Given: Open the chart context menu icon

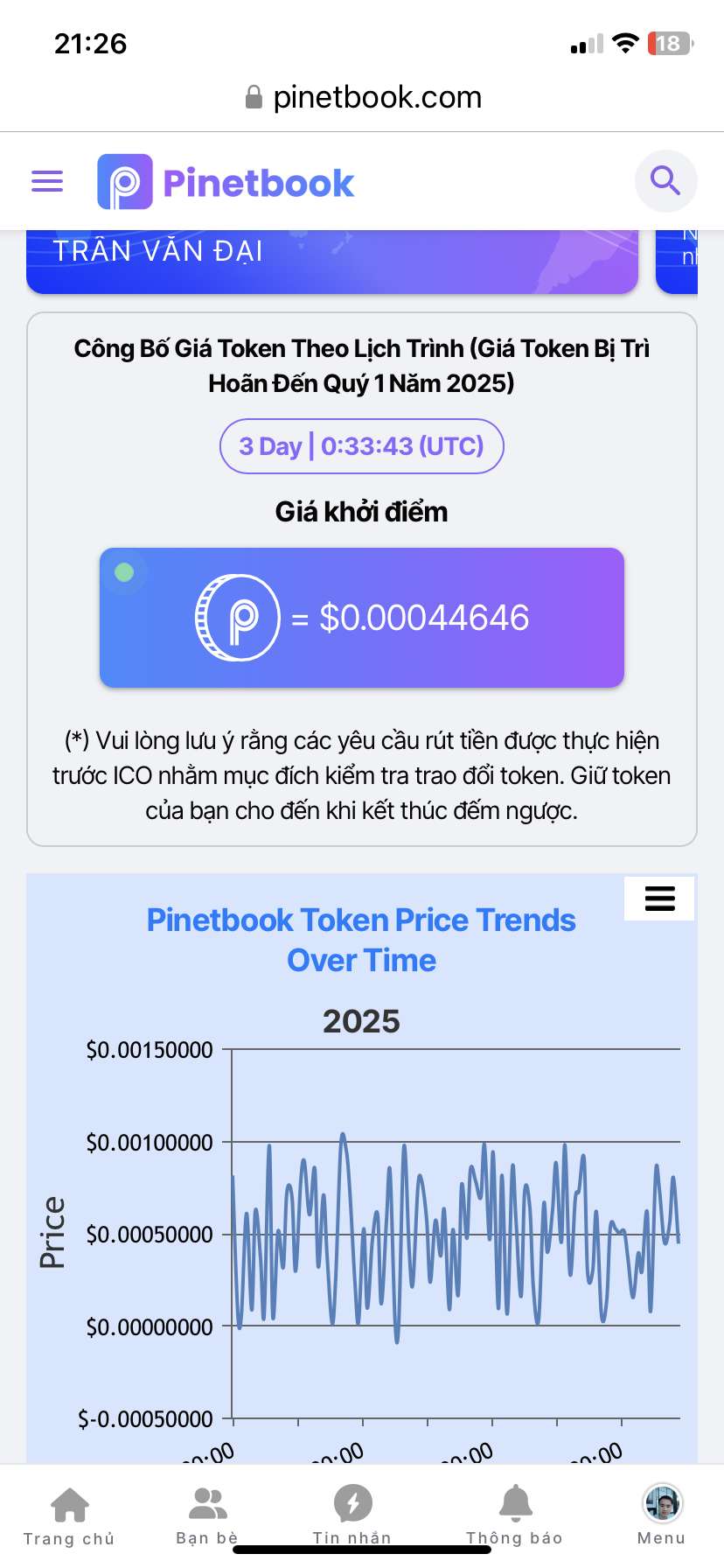Looking at the screenshot, I should click(659, 899).
